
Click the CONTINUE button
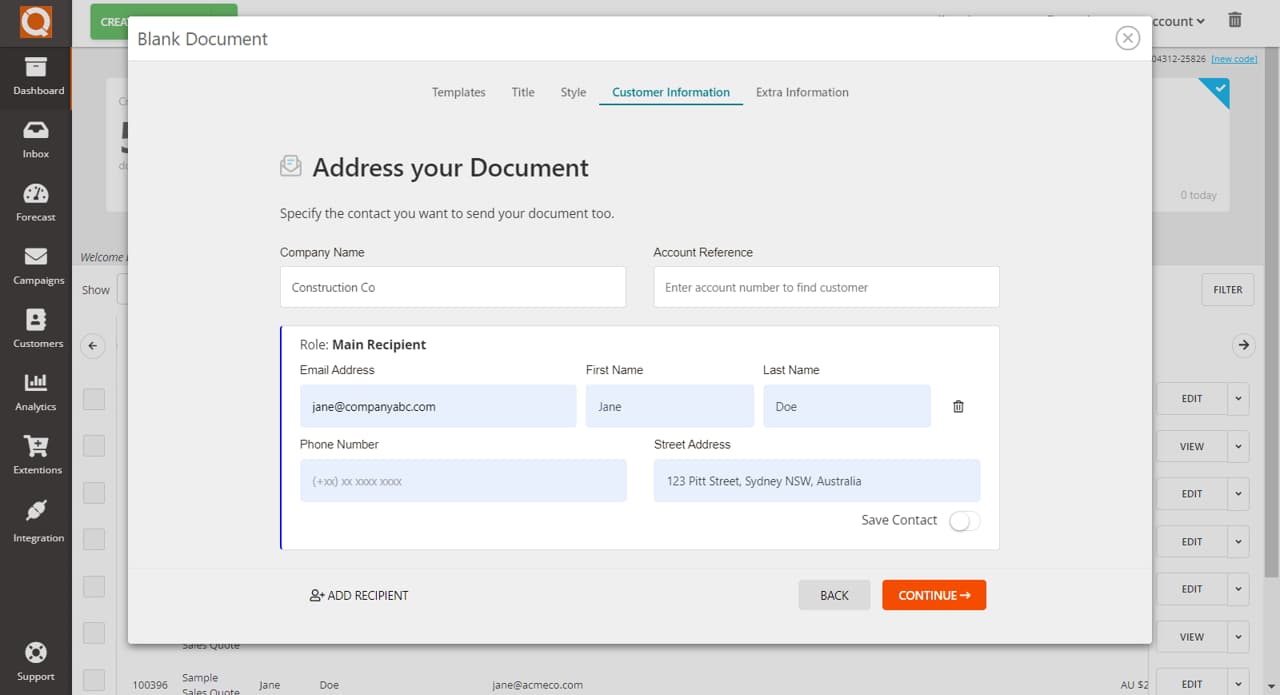(x=934, y=594)
